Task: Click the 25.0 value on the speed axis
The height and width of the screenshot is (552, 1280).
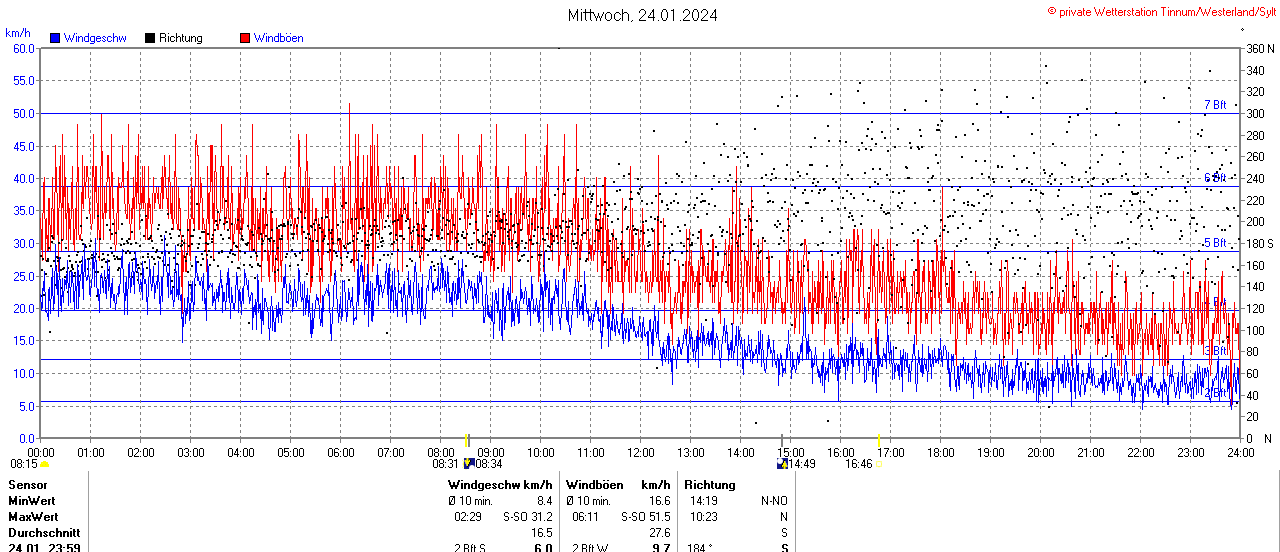Action: tap(24, 276)
